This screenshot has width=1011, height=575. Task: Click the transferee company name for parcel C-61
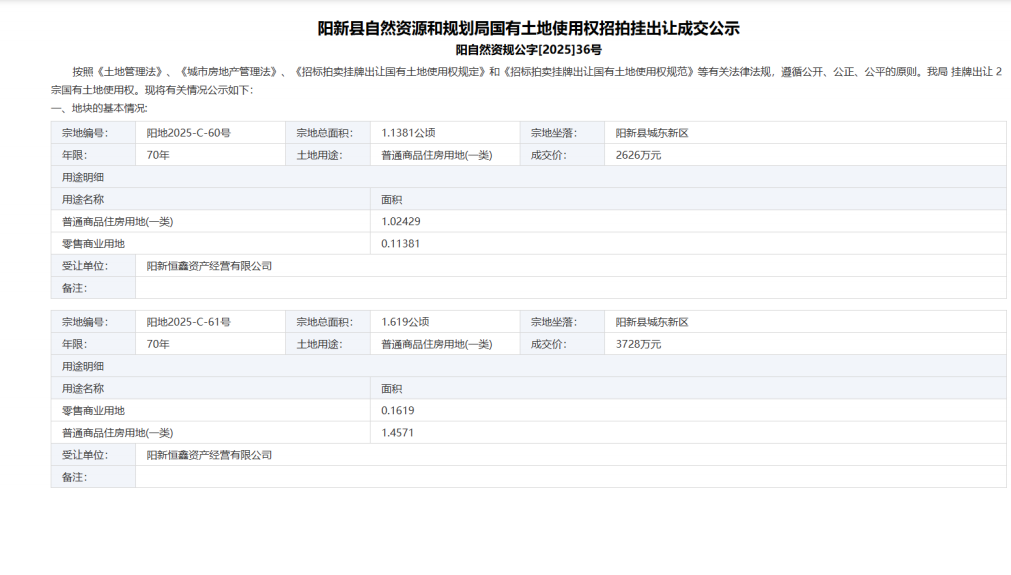click(209, 455)
